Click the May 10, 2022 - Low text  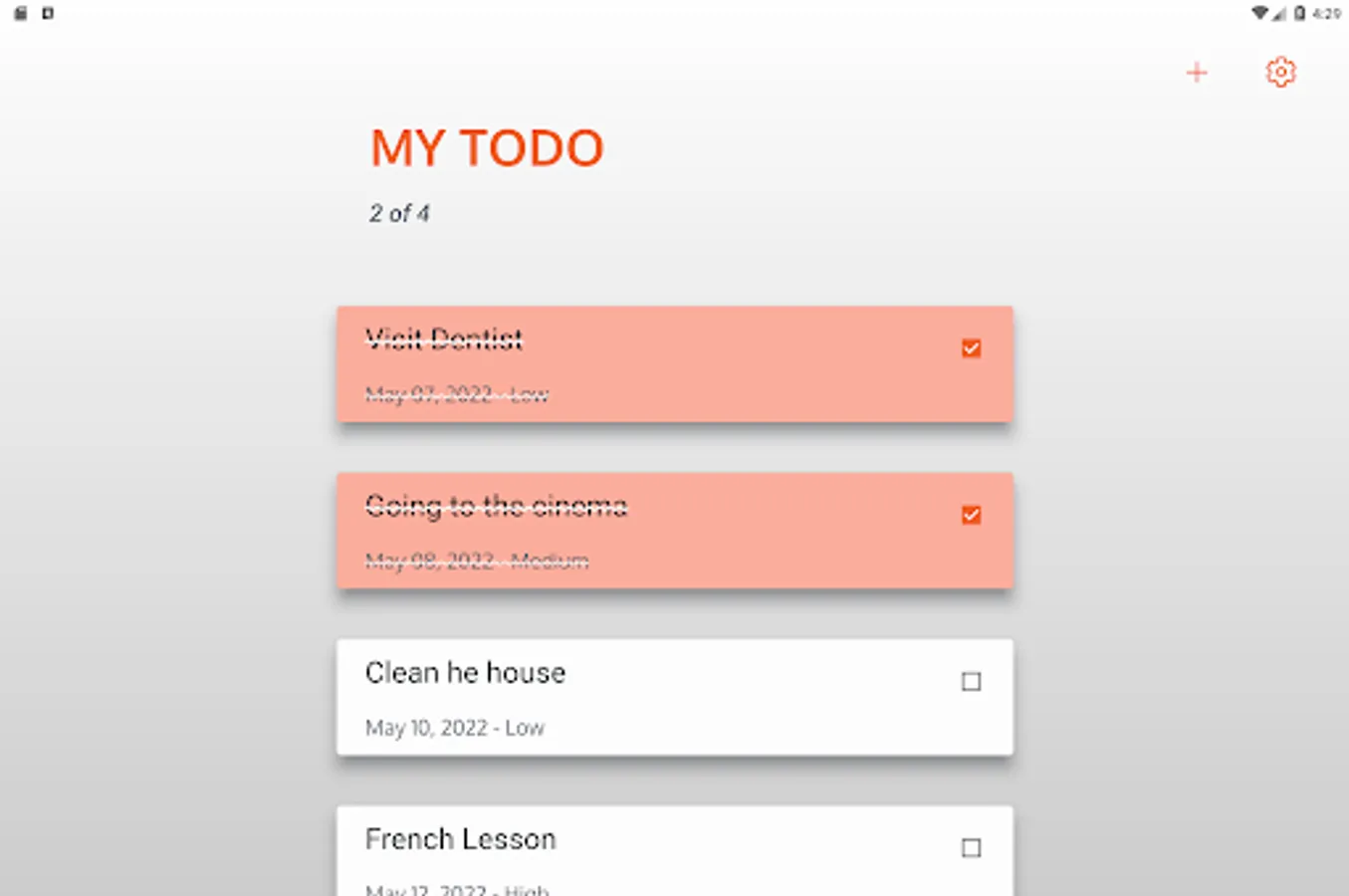(x=454, y=728)
